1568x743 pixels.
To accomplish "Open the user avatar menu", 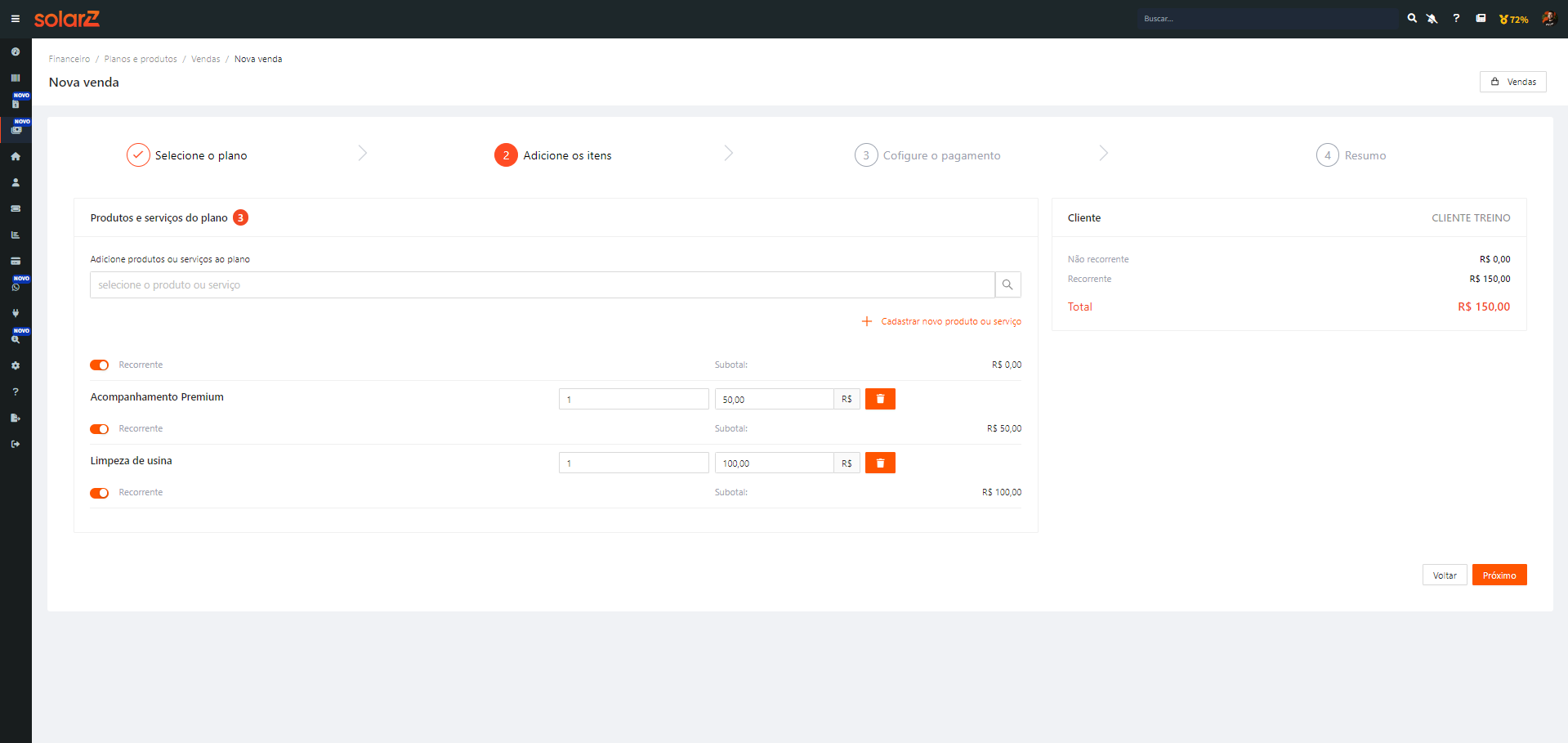I will pos(1548,19).
